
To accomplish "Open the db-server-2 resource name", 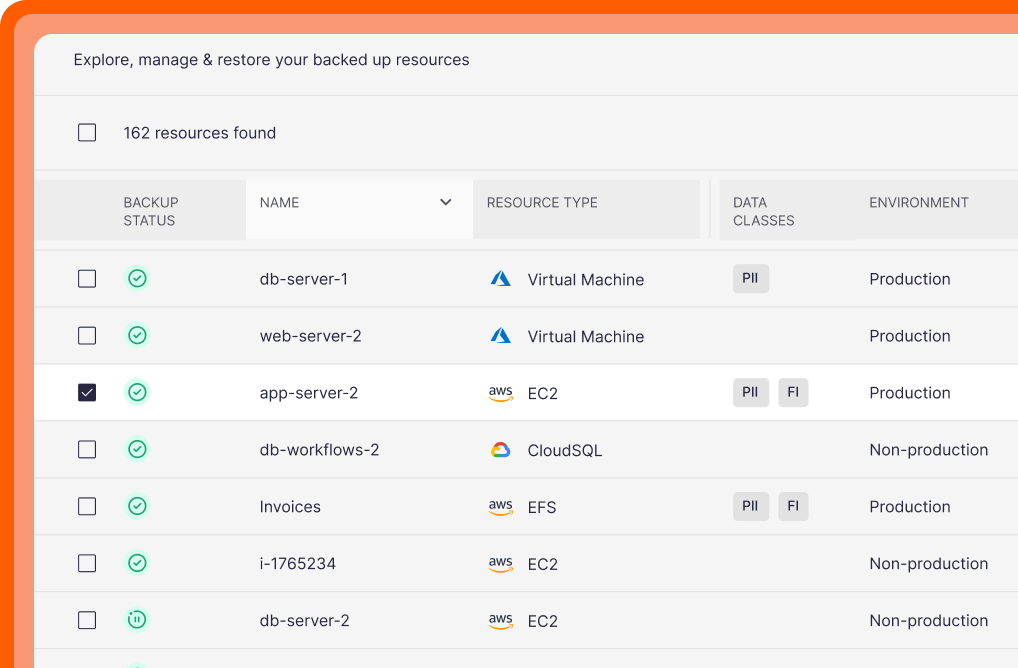I will [x=304, y=621].
